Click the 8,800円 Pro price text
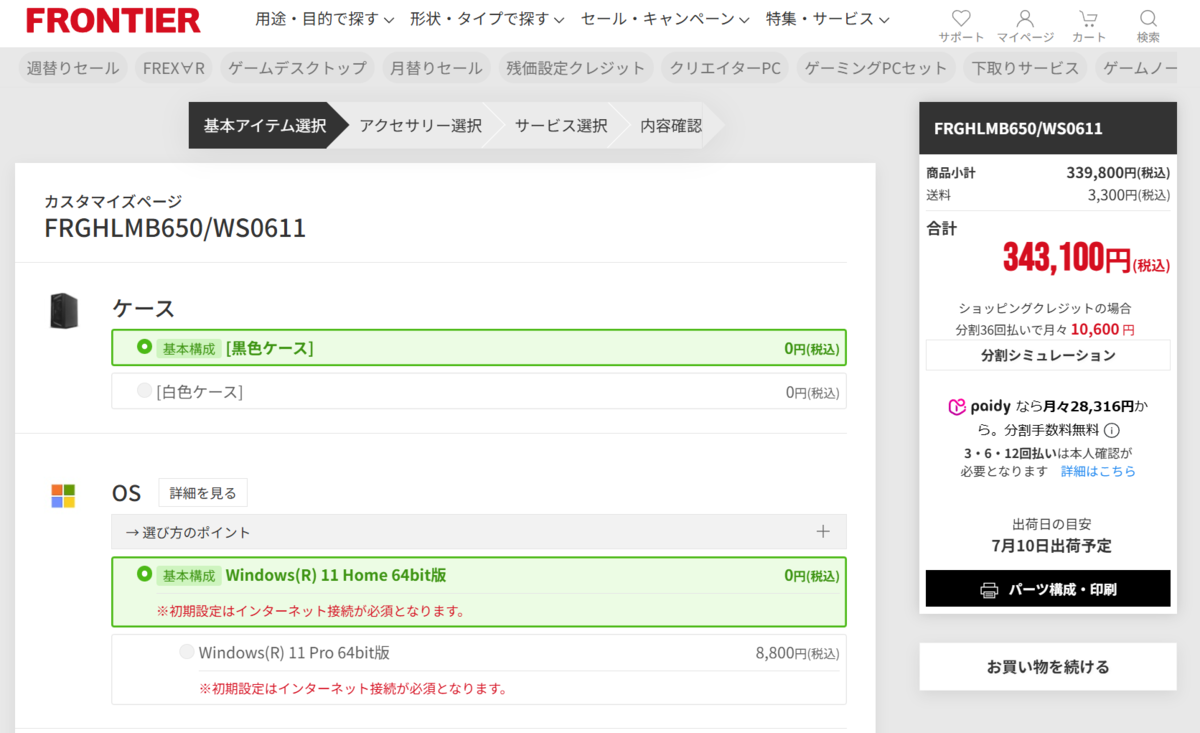Screen dimensions: 1200x733 click(x=797, y=653)
